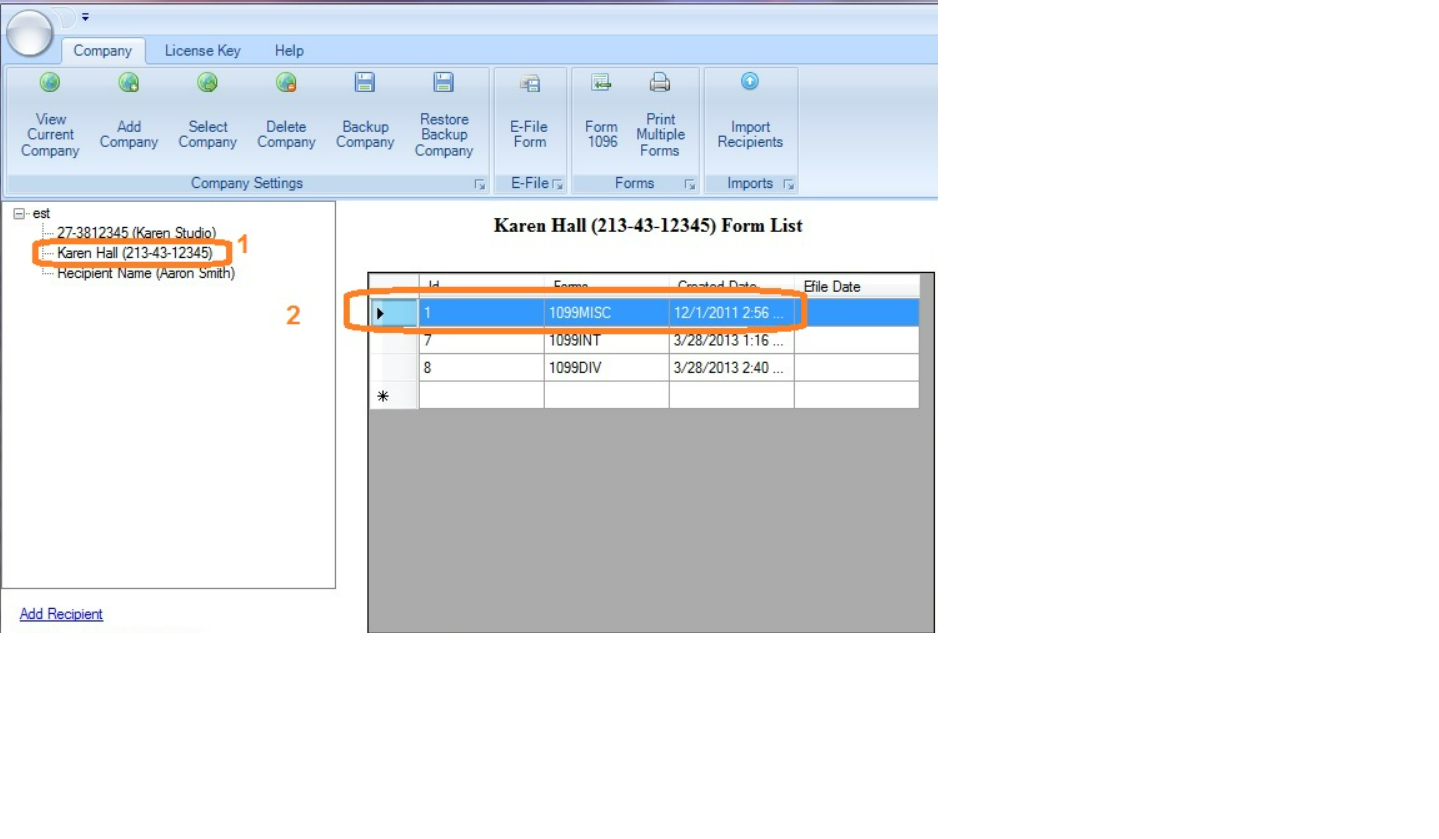Open the E-File Form tool
Image resolution: width=1439 pixels, height=839 pixels.
coord(530,115)
